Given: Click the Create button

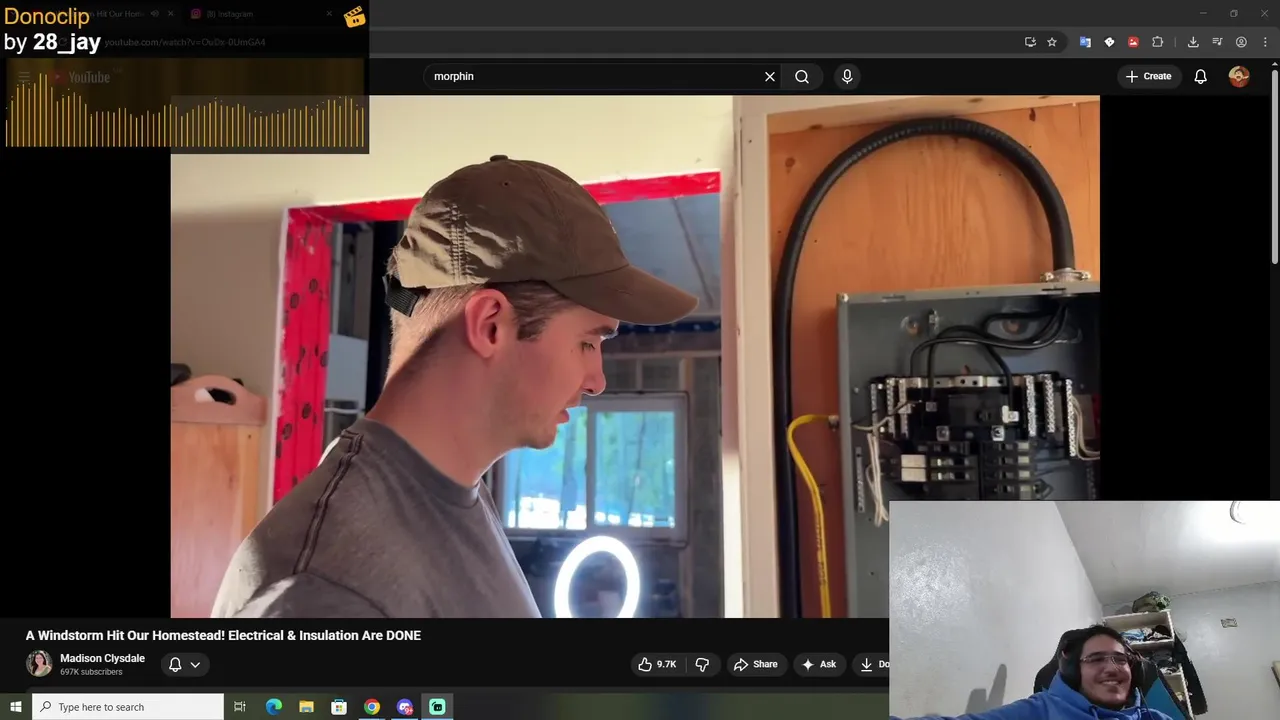Looking at the screenshot, I should coord(1148,76).
